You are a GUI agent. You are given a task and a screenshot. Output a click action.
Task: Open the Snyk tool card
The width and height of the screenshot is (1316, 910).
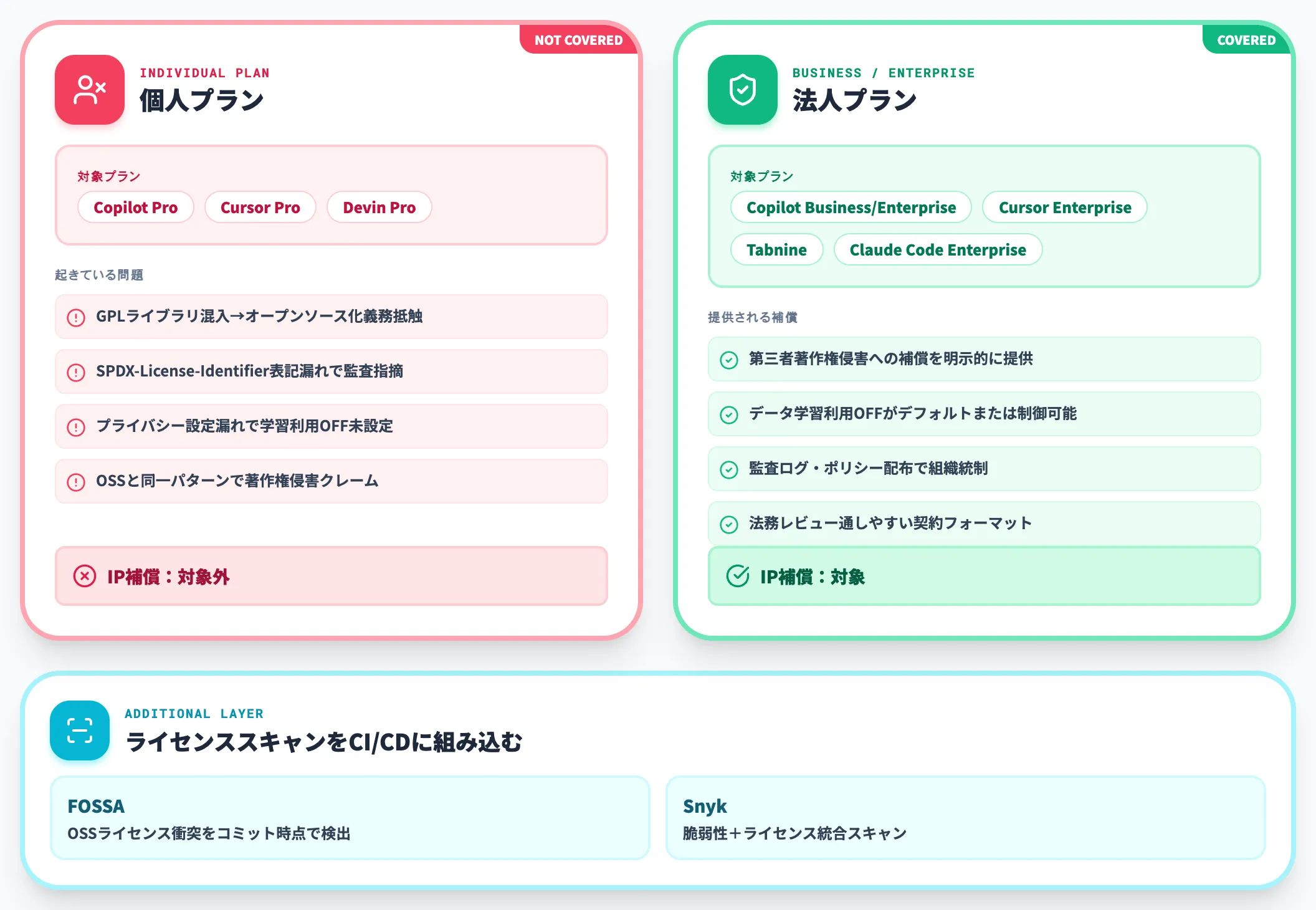tap(965, 818)
